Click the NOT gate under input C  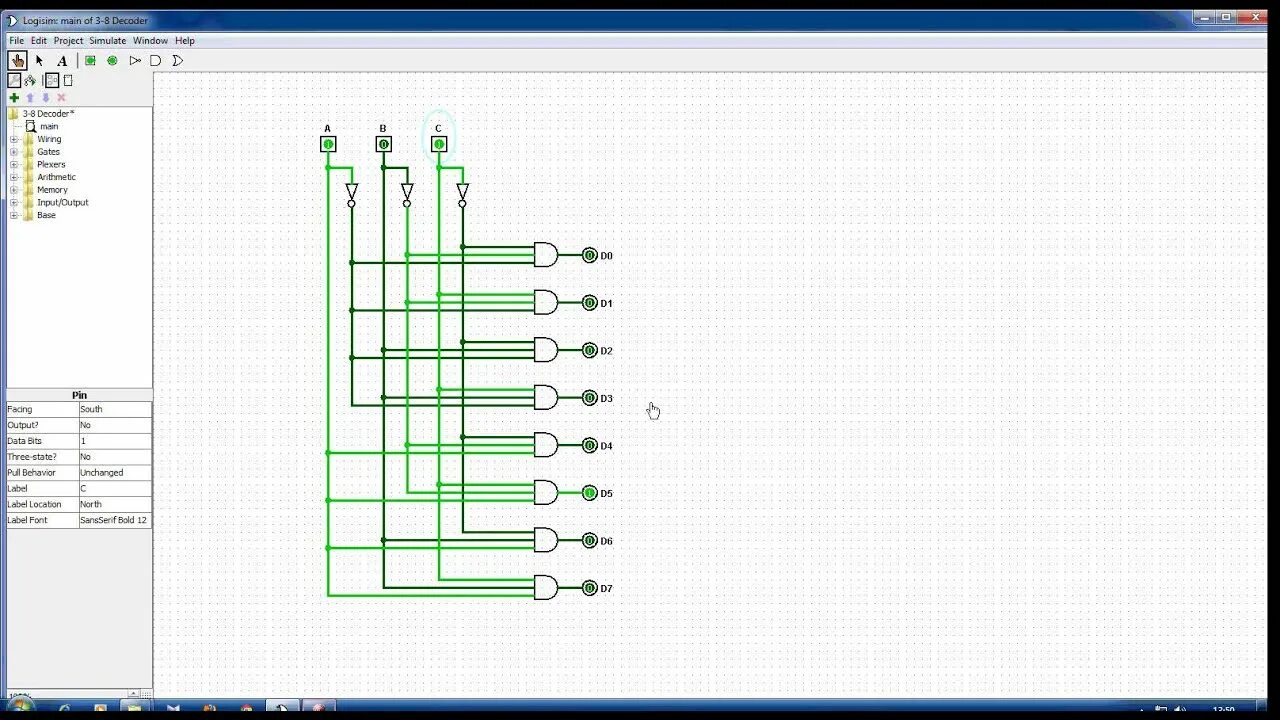point(462,194)
